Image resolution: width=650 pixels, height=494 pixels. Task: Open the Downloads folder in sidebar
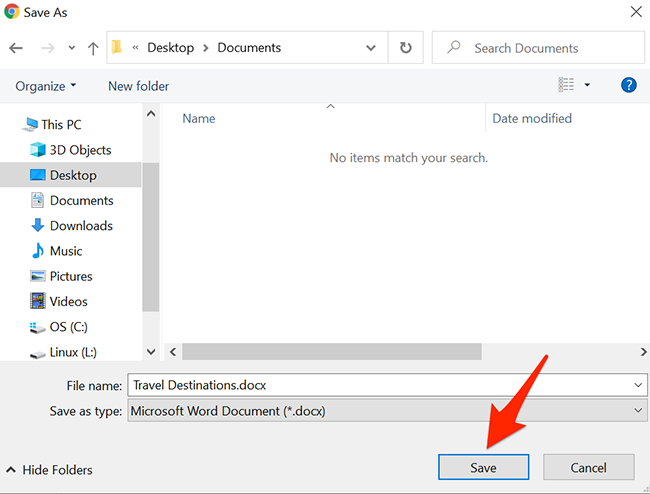(x=81, y=226)
